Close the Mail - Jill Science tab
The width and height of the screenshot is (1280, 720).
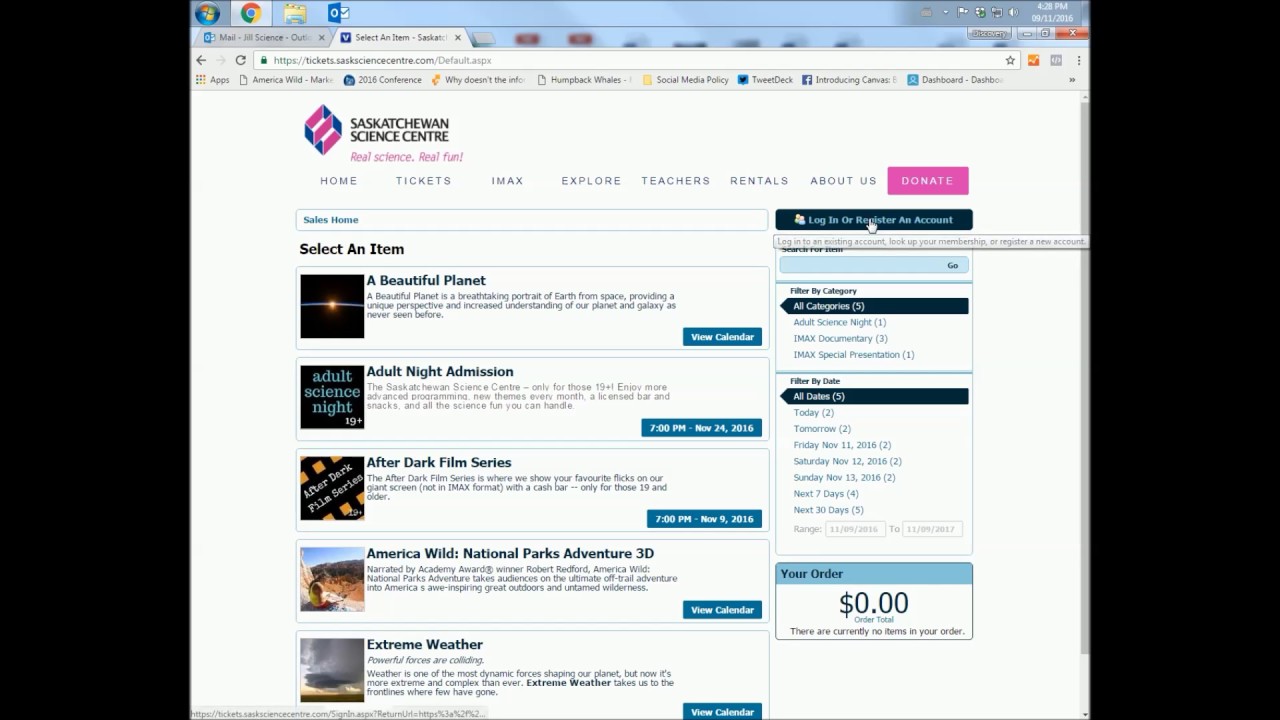(x=322, y=38)
